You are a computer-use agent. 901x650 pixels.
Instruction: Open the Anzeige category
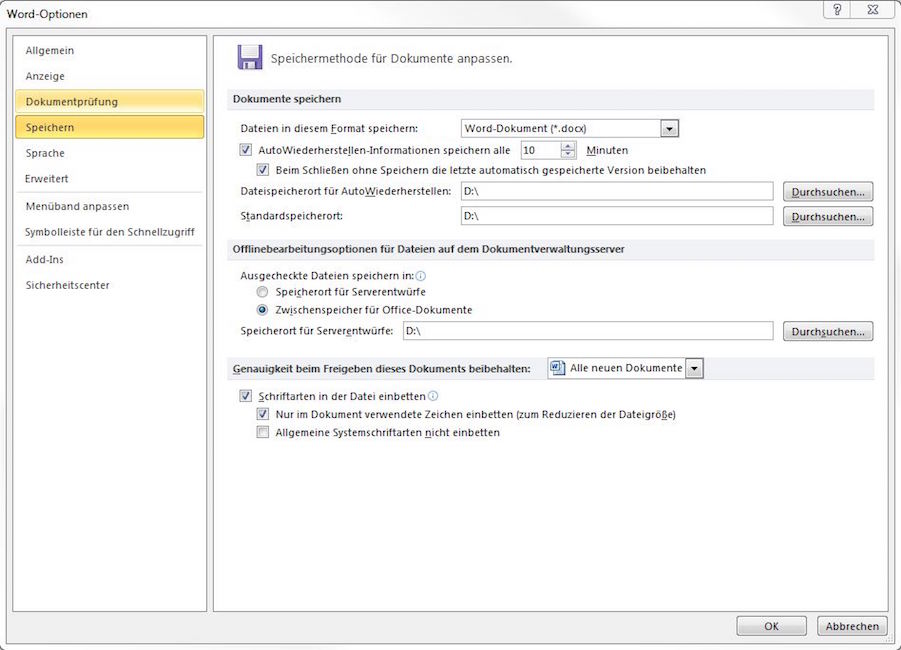(109, 76)
